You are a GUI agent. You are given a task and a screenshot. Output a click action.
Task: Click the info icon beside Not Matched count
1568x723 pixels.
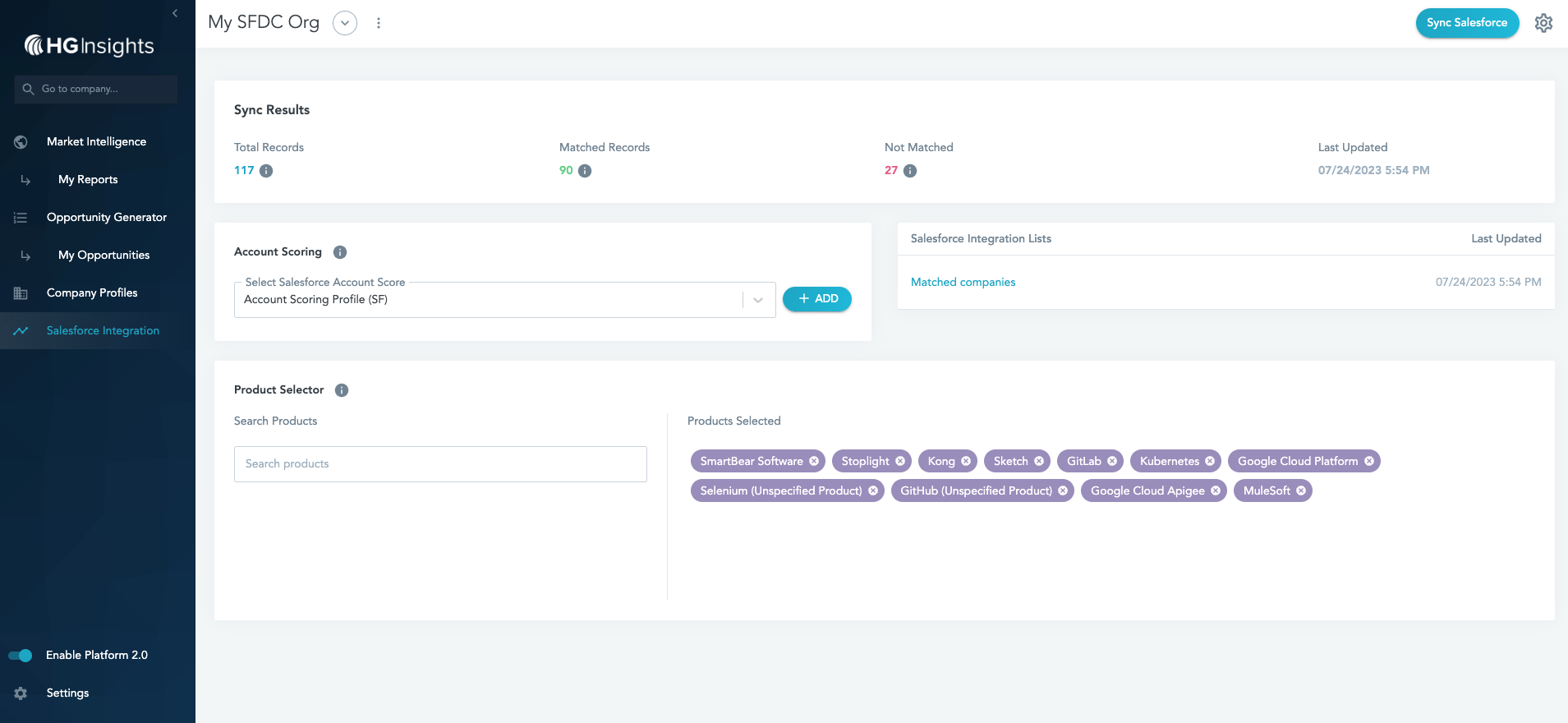pos(910,171)
